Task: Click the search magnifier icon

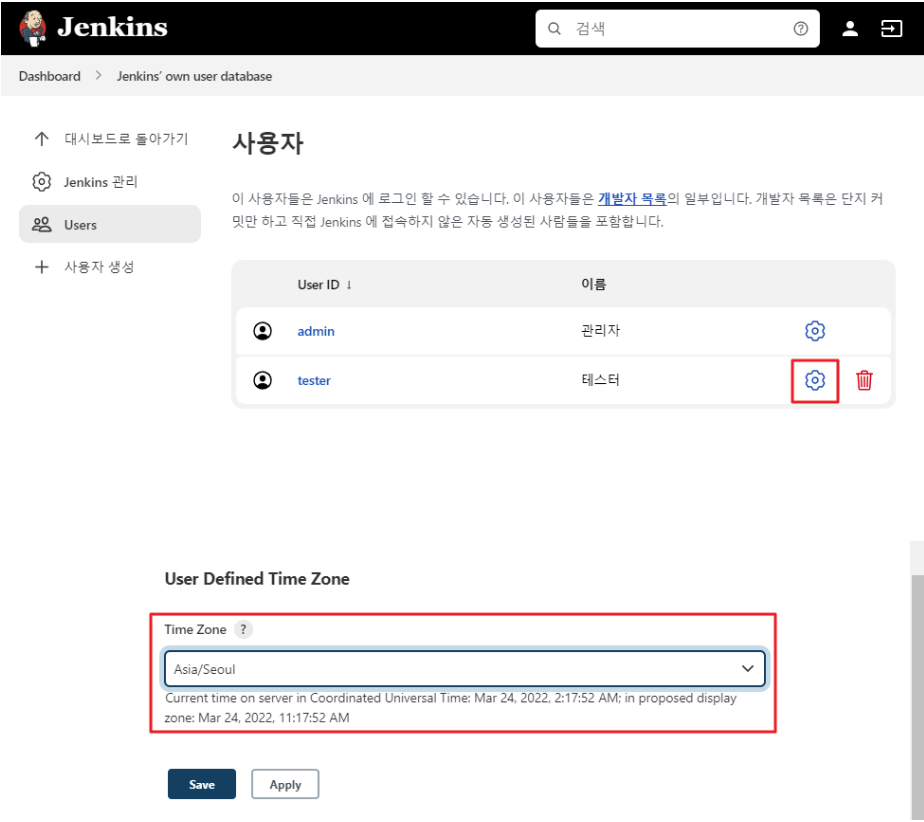Action: pyautogui.click(x=554, y=28)
